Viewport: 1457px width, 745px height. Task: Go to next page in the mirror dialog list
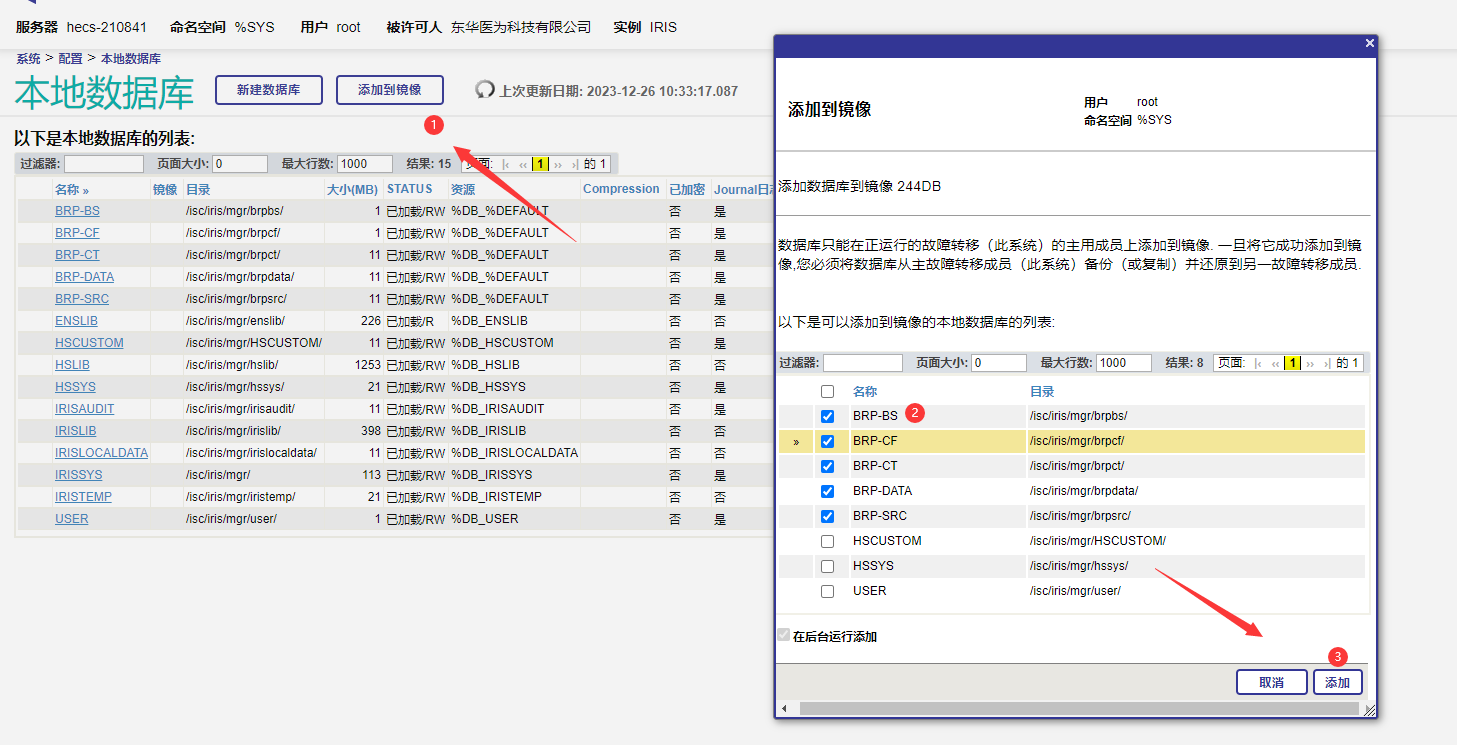click(x=1310, y=363)
